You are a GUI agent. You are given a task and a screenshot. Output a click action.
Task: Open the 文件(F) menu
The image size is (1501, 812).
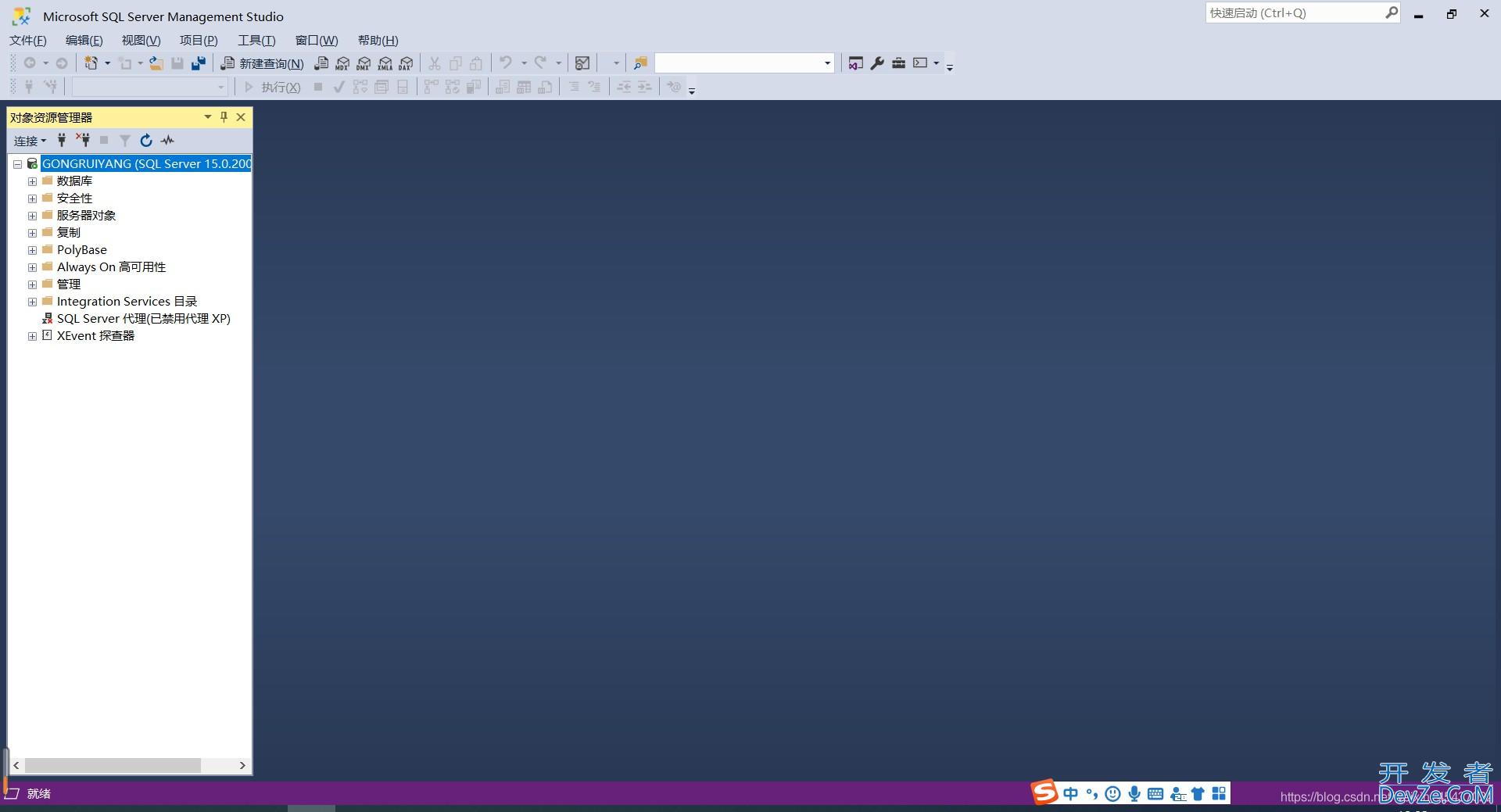tap(28, 41)
